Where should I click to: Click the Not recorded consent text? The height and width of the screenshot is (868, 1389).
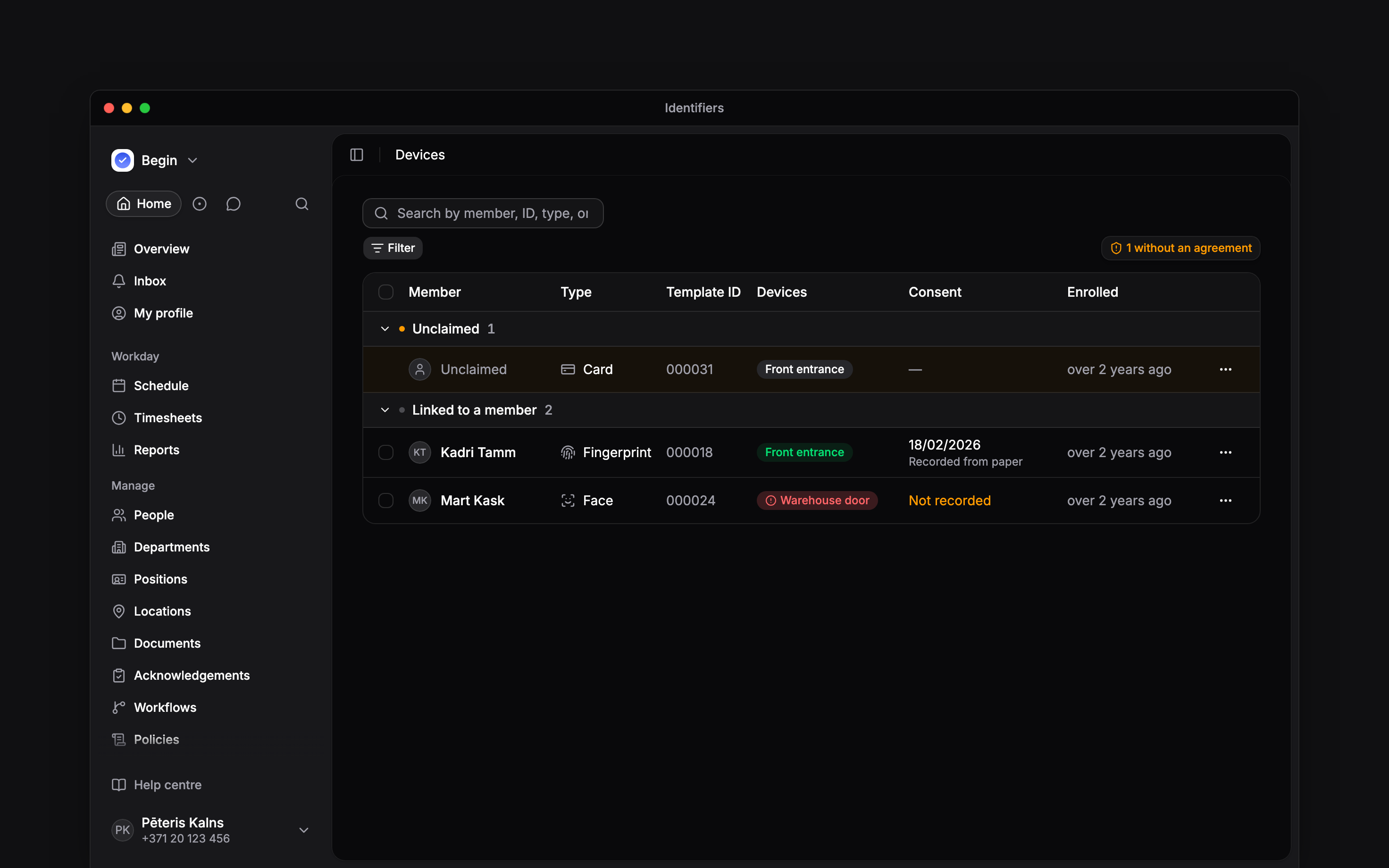949,501
